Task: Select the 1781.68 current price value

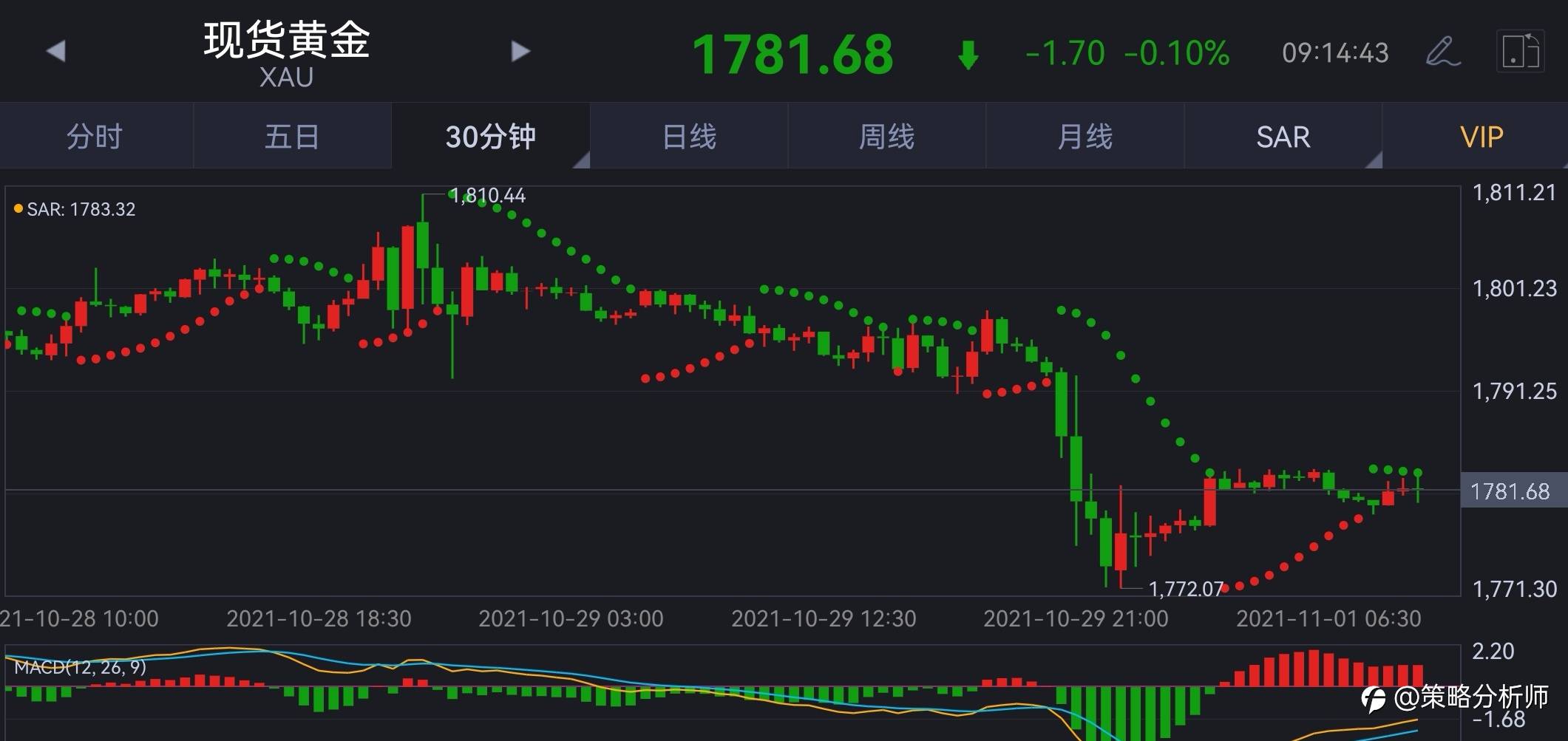Action: click(x=793, y=55)
